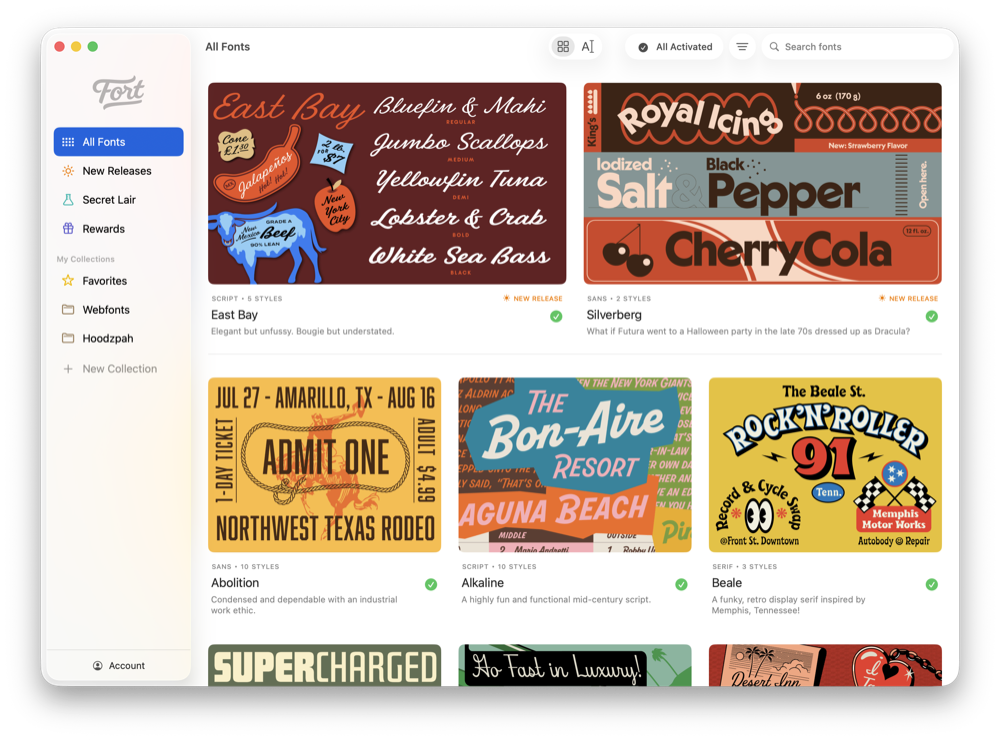Click "Serif • 3 Styles" label

[745, 566]
